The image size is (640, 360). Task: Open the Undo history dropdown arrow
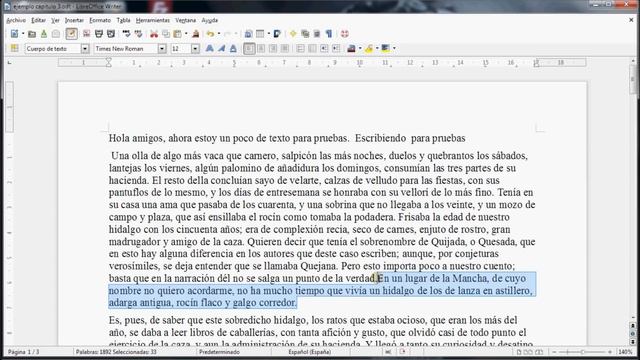(x=218, y=34)
